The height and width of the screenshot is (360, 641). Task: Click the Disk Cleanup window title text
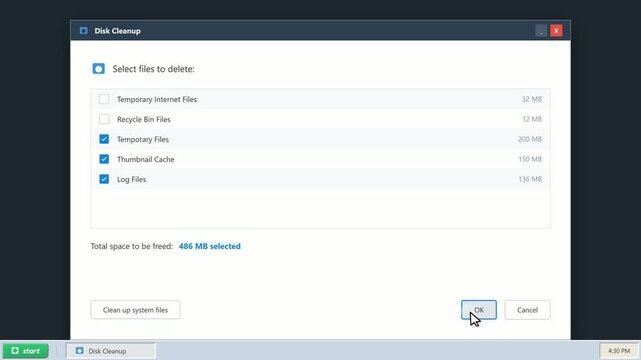[117, 31]
